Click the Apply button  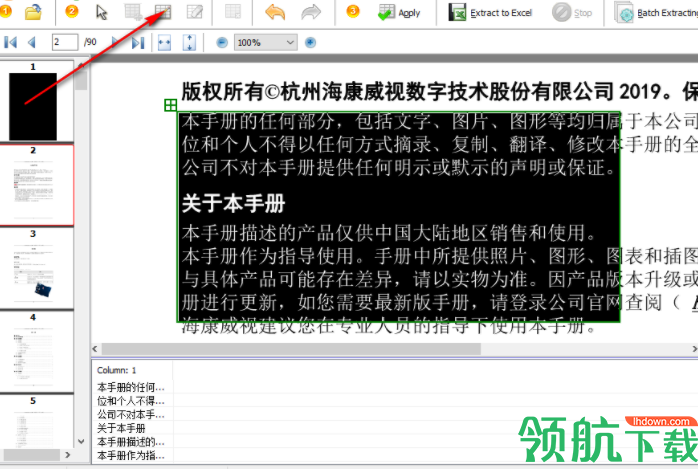pyautogui.click(x=399, y=12)
